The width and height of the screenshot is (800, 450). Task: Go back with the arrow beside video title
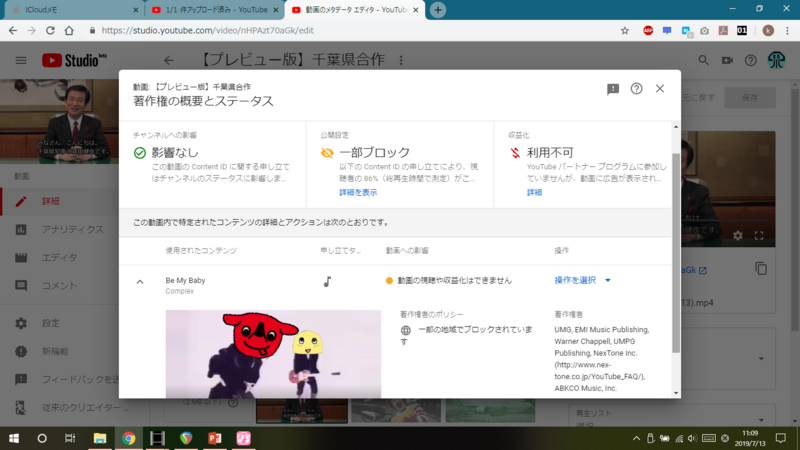[169, 61]
